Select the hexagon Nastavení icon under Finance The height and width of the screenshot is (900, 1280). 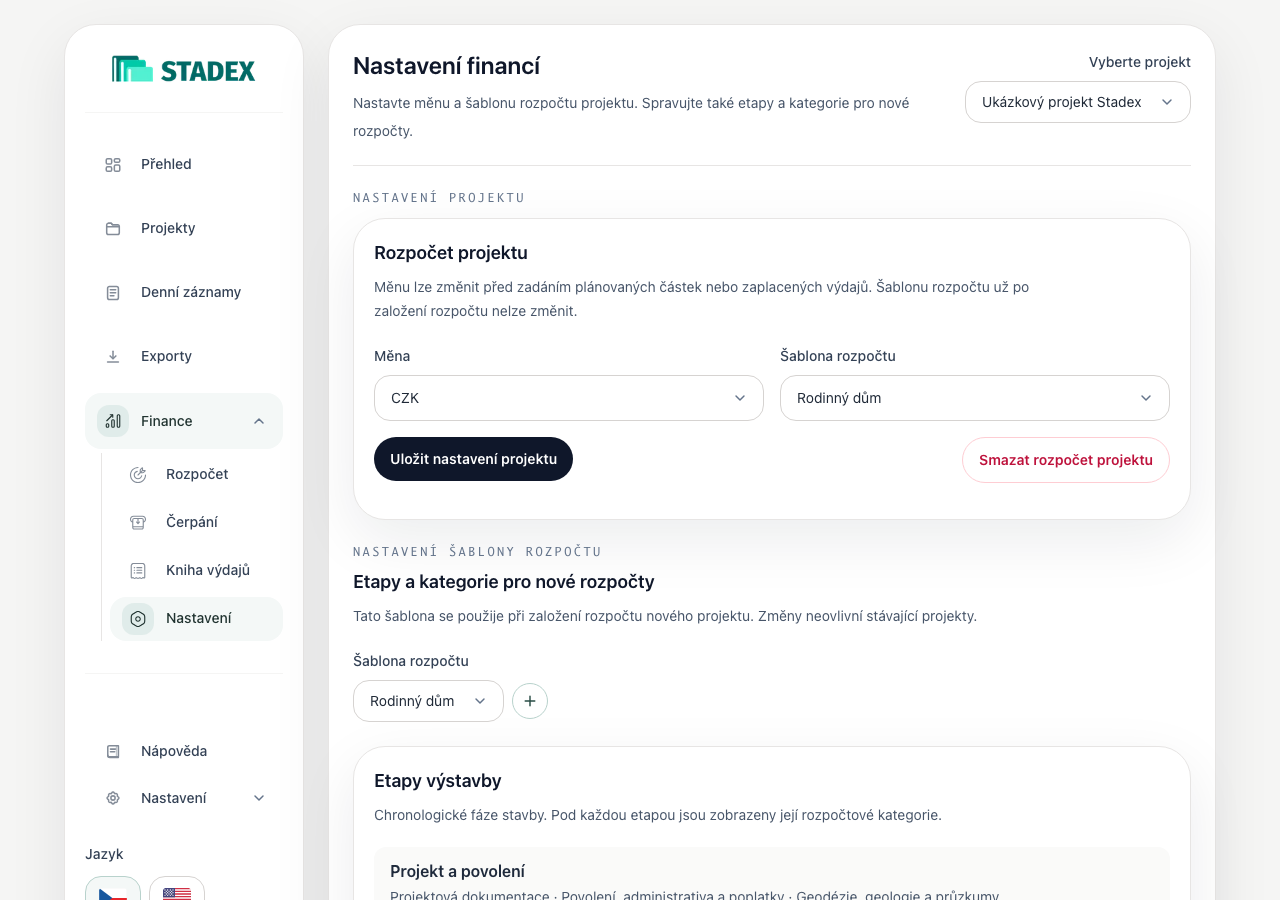(x=138, y=619)
